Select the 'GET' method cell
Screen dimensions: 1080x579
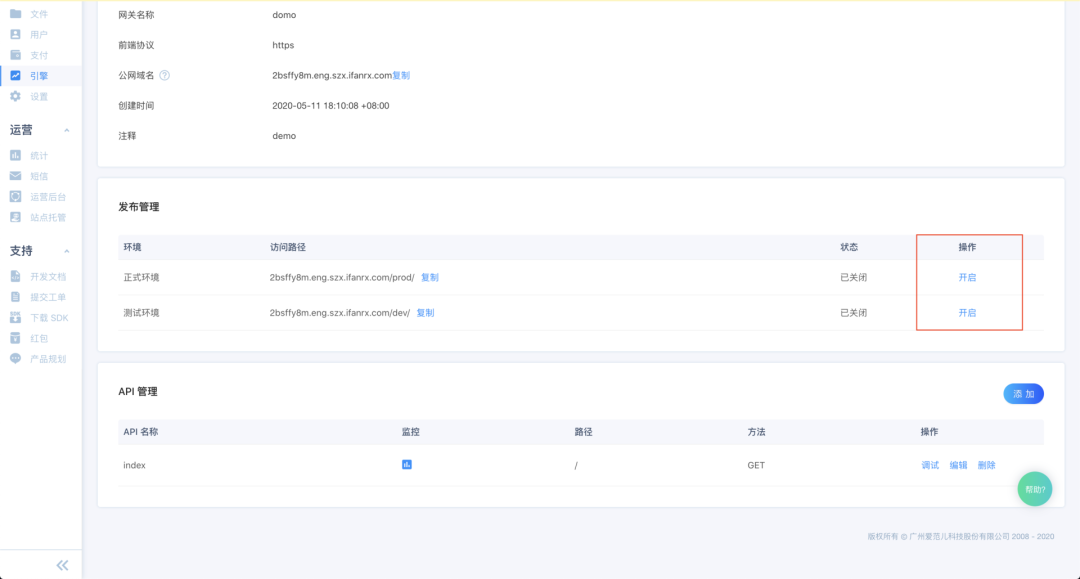[756, 465]
